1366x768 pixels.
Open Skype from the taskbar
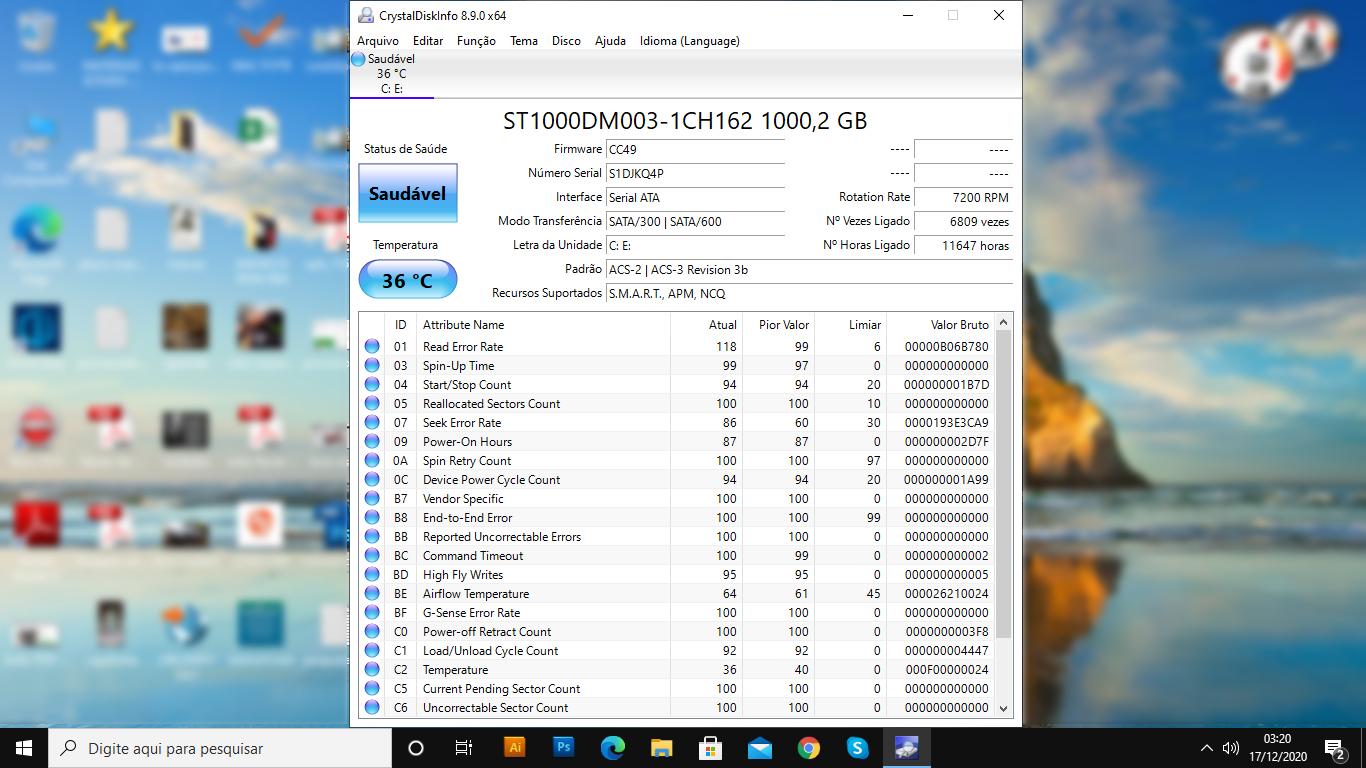(858, 748)
